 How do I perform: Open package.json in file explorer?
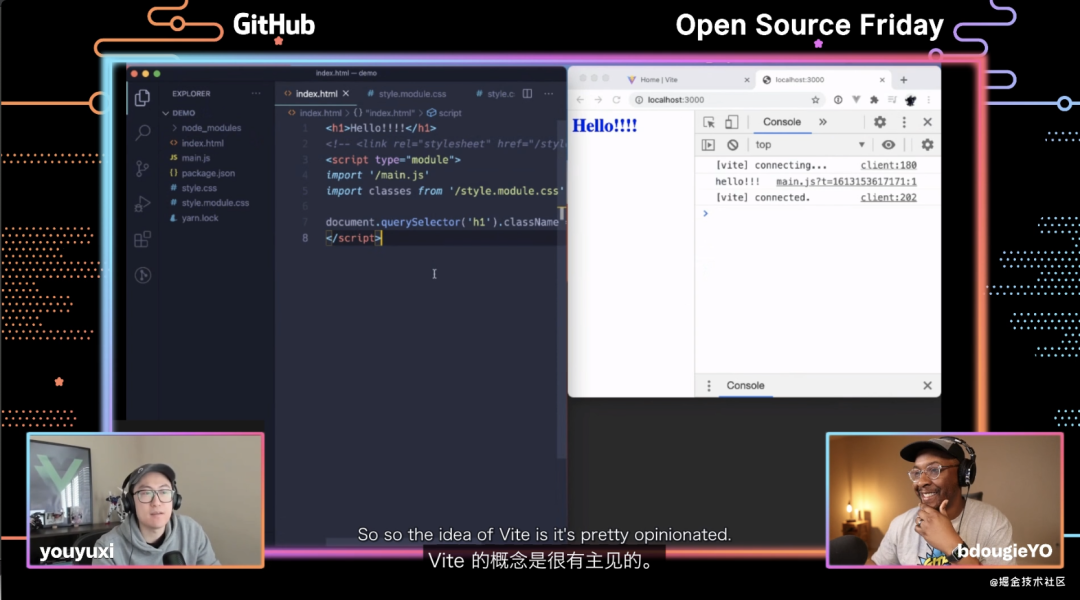coord(208,174)
